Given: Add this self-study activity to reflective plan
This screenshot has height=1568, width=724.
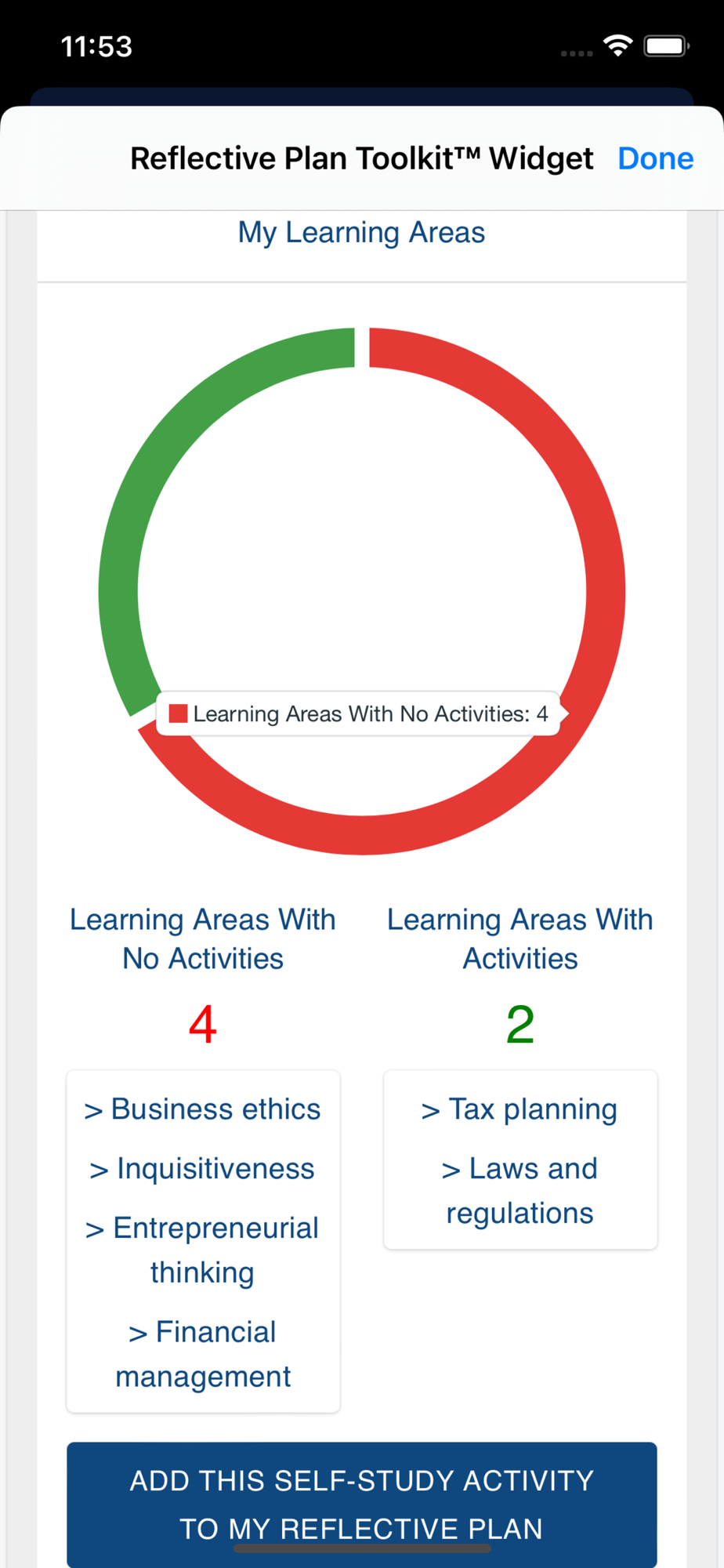Looking at the screenshot, I should tap(362, 1504).
